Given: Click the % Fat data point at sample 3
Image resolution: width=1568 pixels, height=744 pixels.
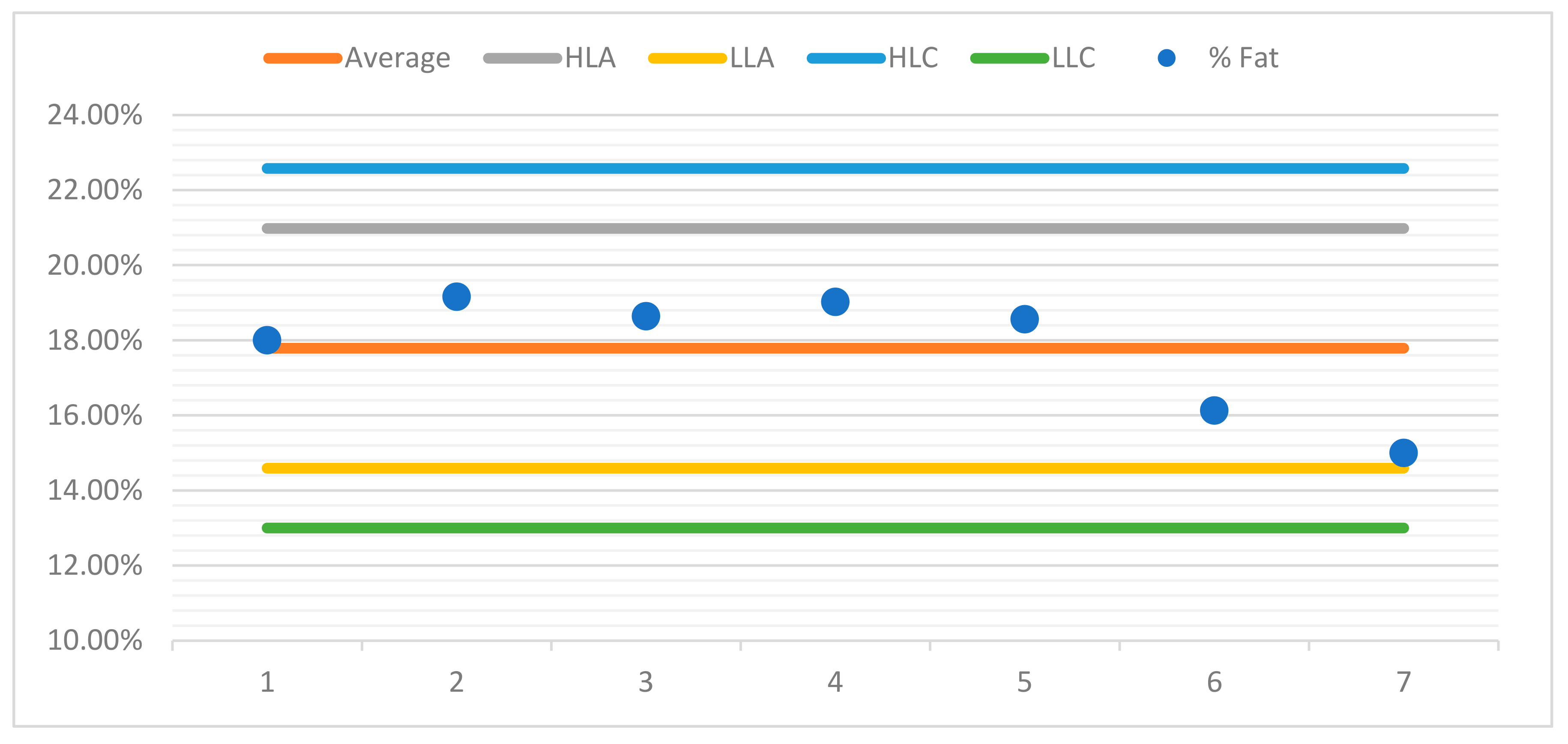Looking at the screenshot, I should click(646, 316).
